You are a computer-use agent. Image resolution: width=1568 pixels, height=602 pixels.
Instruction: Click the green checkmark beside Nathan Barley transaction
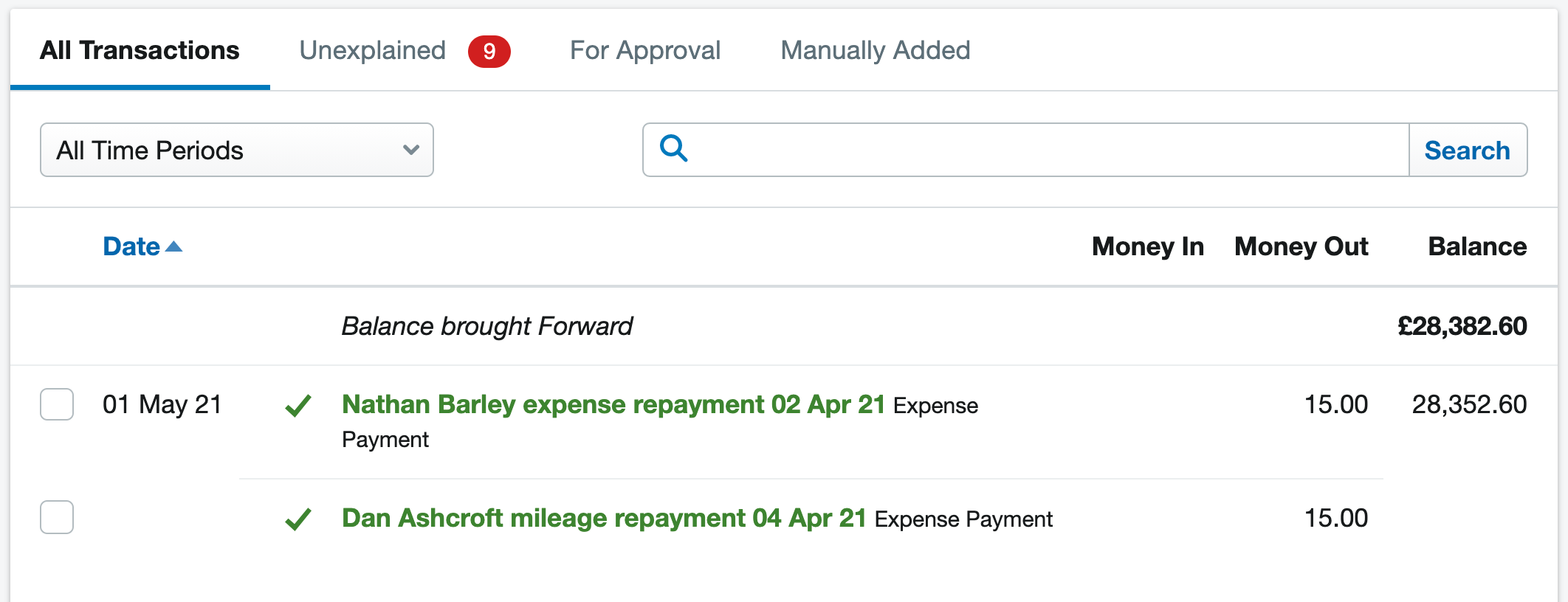(298, 405)
